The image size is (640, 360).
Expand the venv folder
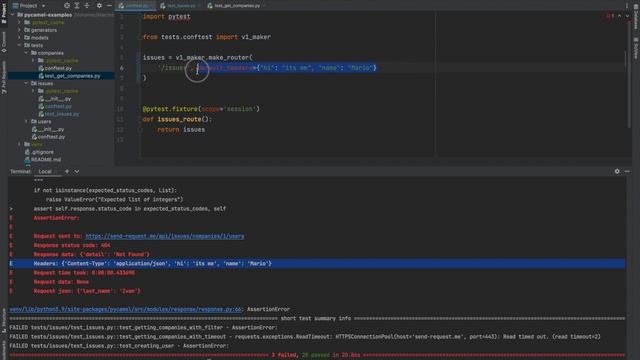(x=20, y=144)
